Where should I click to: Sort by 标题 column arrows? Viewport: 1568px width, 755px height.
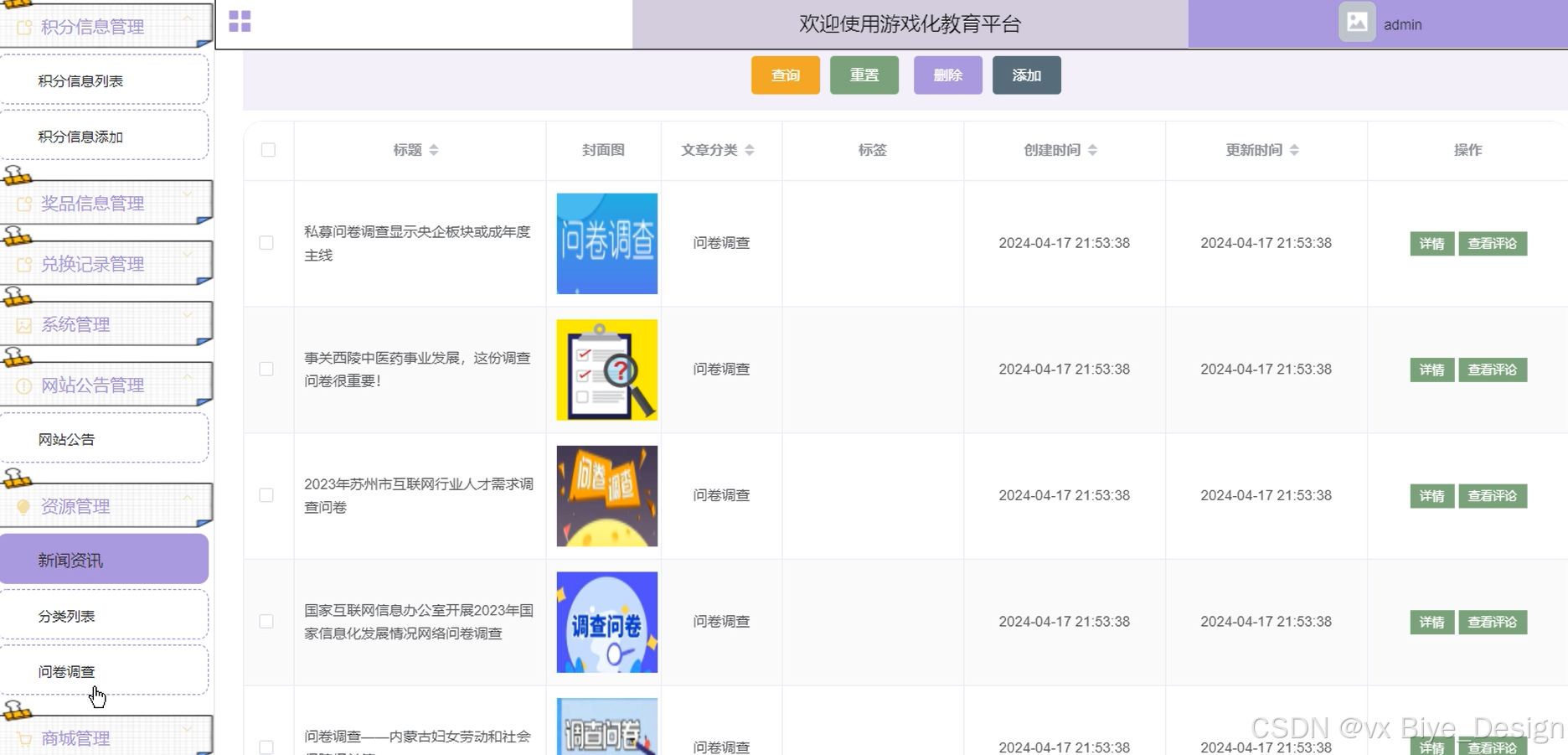[x=434, y=150]
